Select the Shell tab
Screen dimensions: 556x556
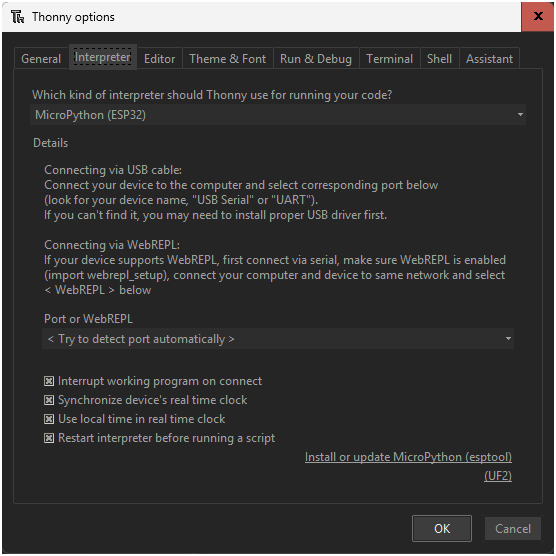point(439,59)
